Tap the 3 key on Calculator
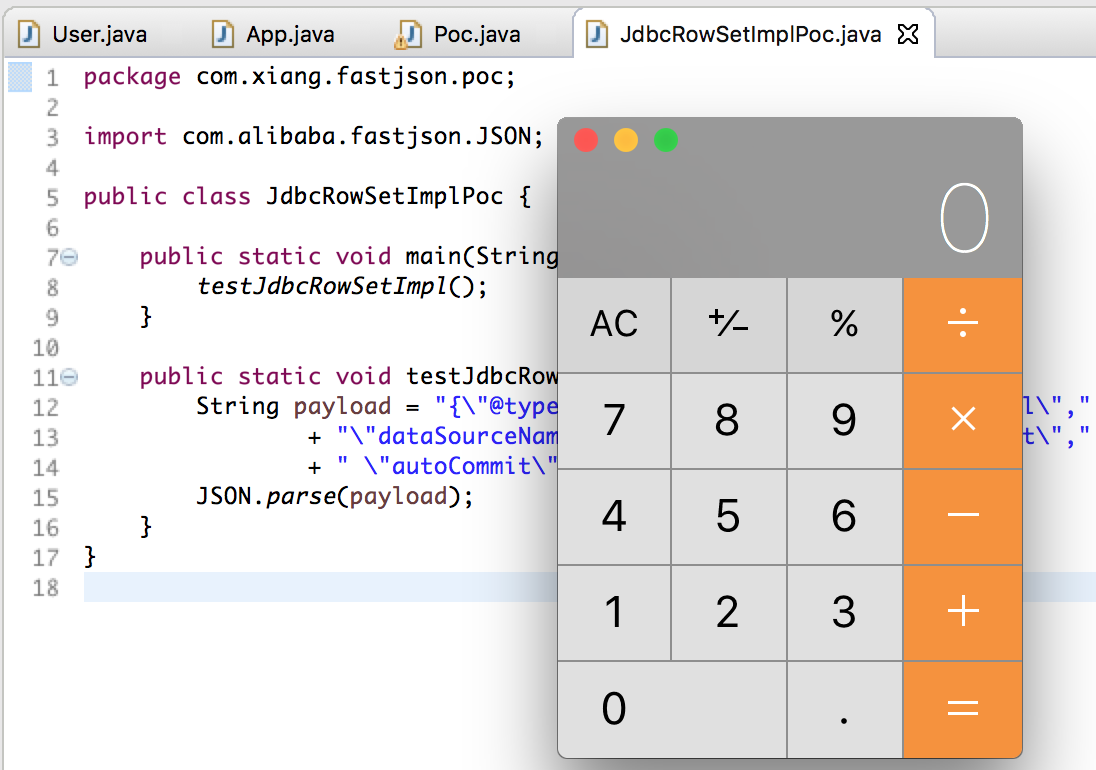 844,612
